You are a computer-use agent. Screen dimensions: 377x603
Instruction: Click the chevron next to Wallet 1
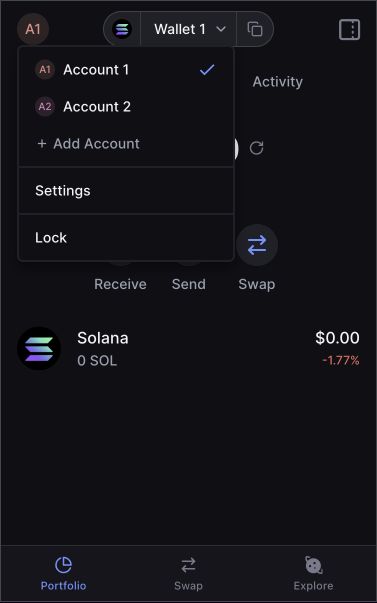tap(221, 29)
